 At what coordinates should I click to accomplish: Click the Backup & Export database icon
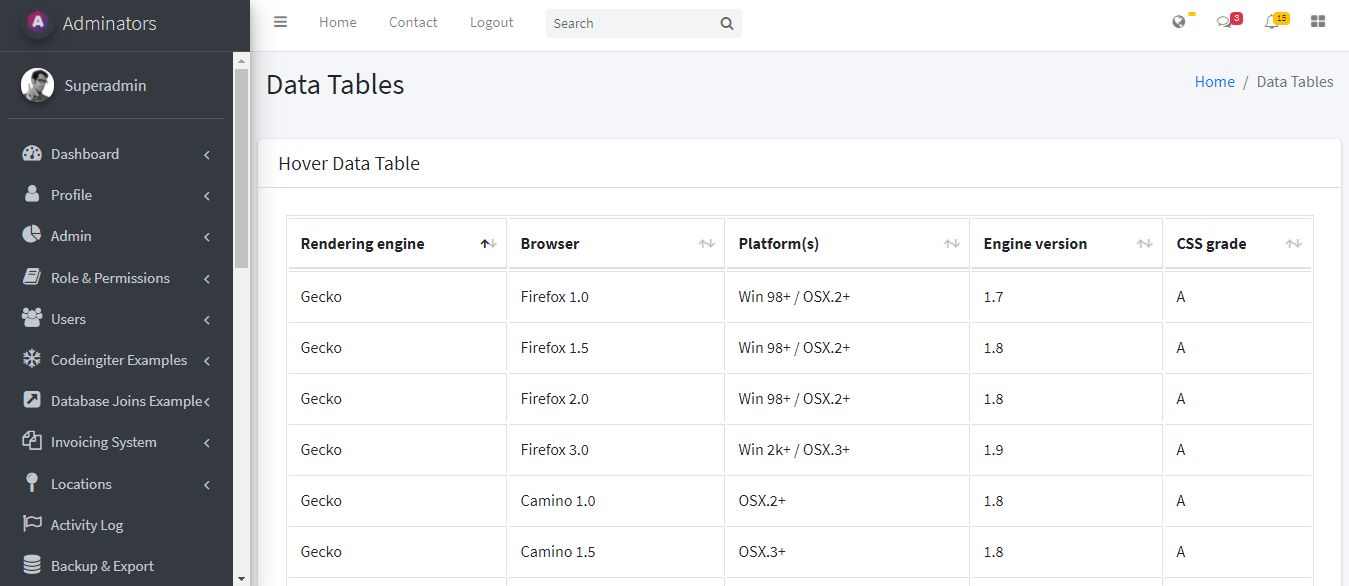coord(32,565)
